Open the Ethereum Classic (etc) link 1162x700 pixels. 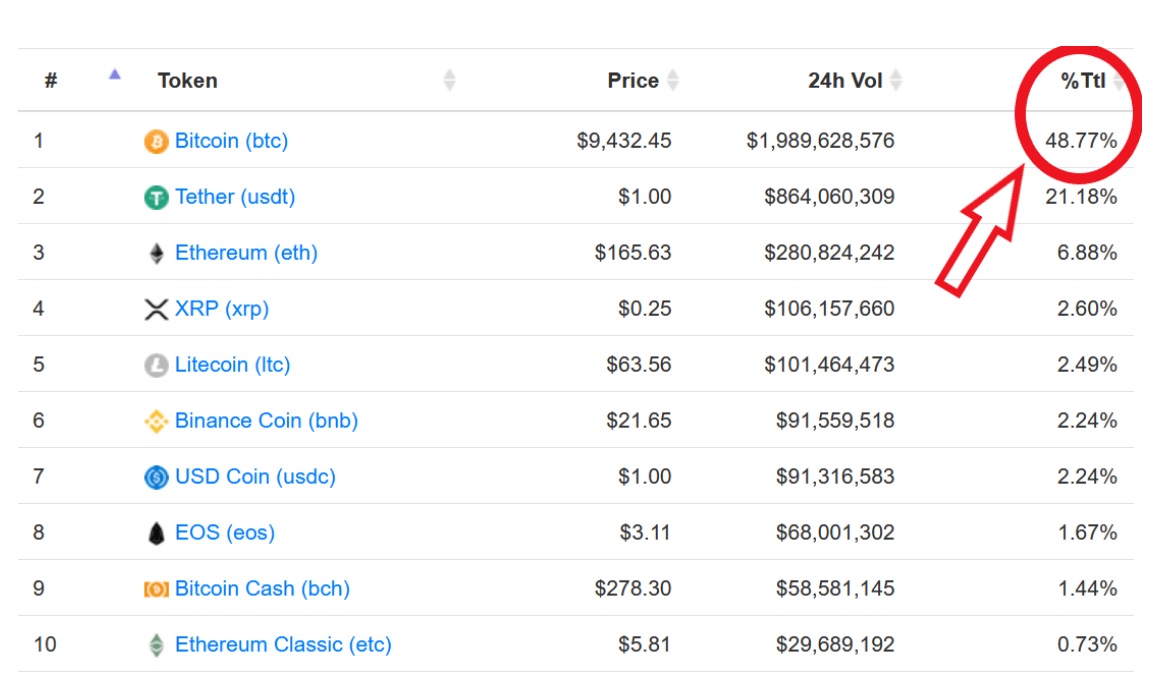283,645
